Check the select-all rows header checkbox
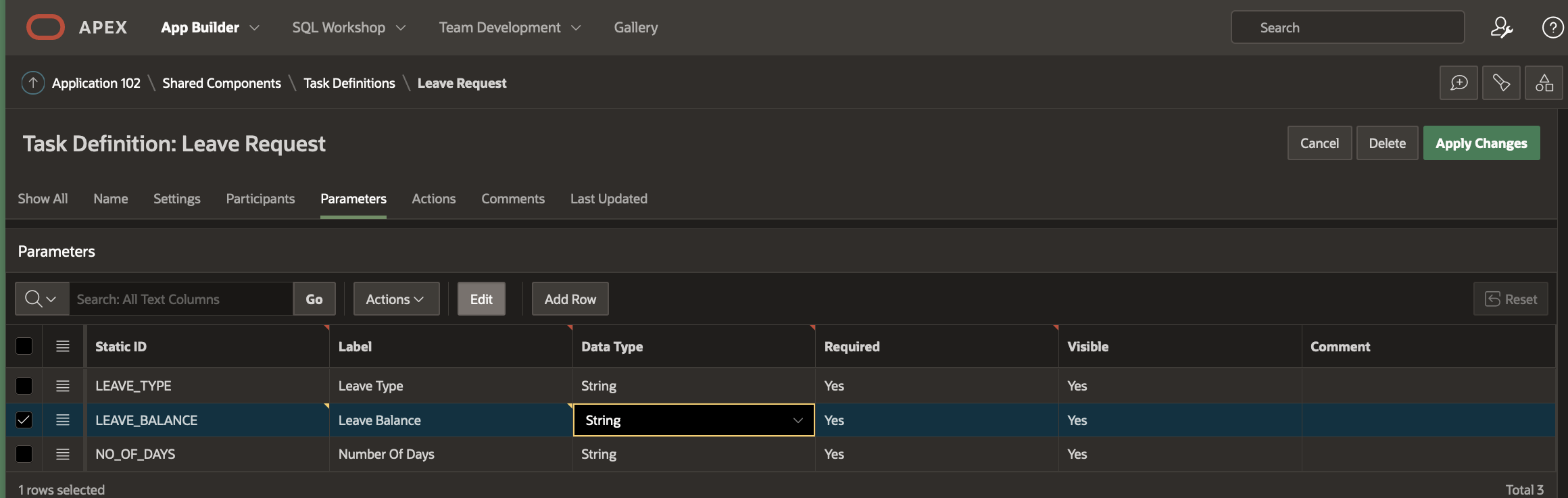The image size is (1568, 498). point(24,346)
